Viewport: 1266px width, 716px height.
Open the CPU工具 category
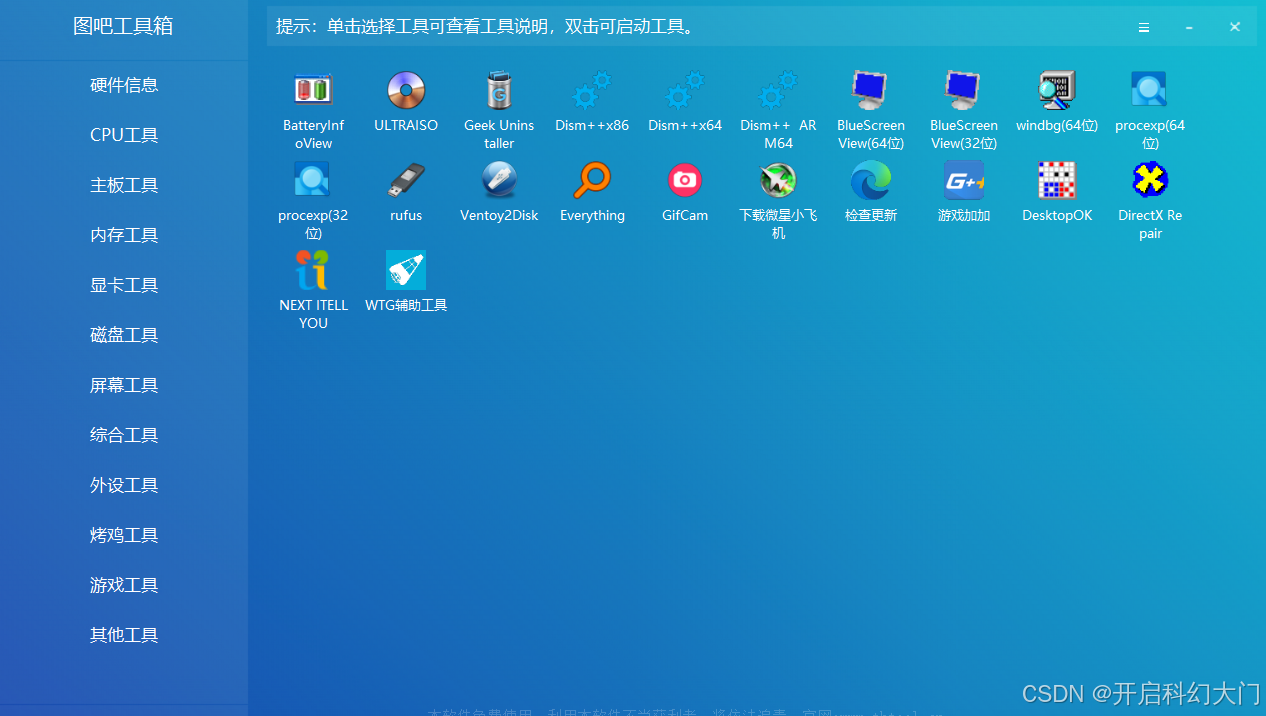tap(124, 135)
